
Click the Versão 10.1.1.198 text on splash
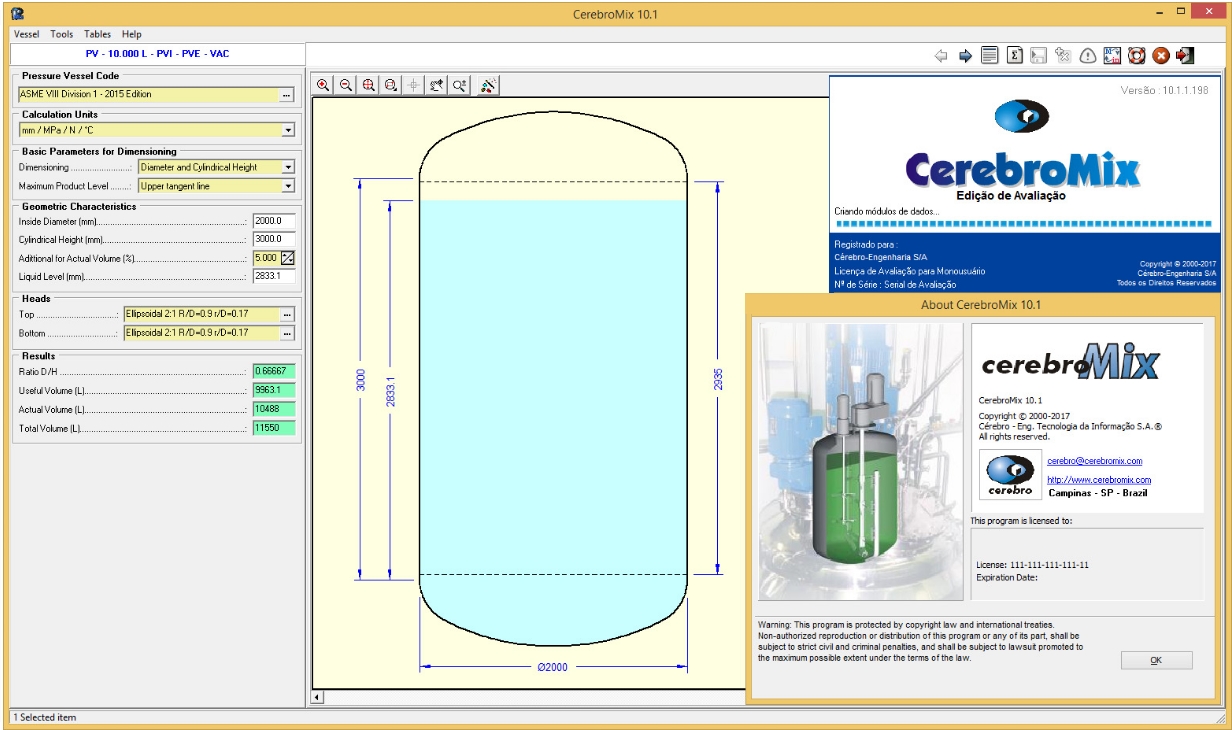(1165, 91)
